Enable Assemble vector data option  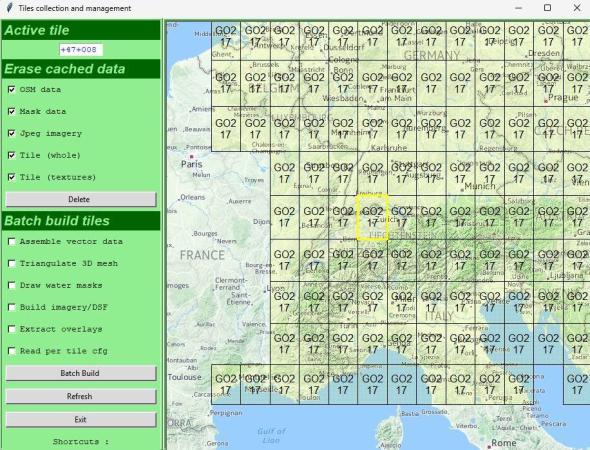click(12, 242)
